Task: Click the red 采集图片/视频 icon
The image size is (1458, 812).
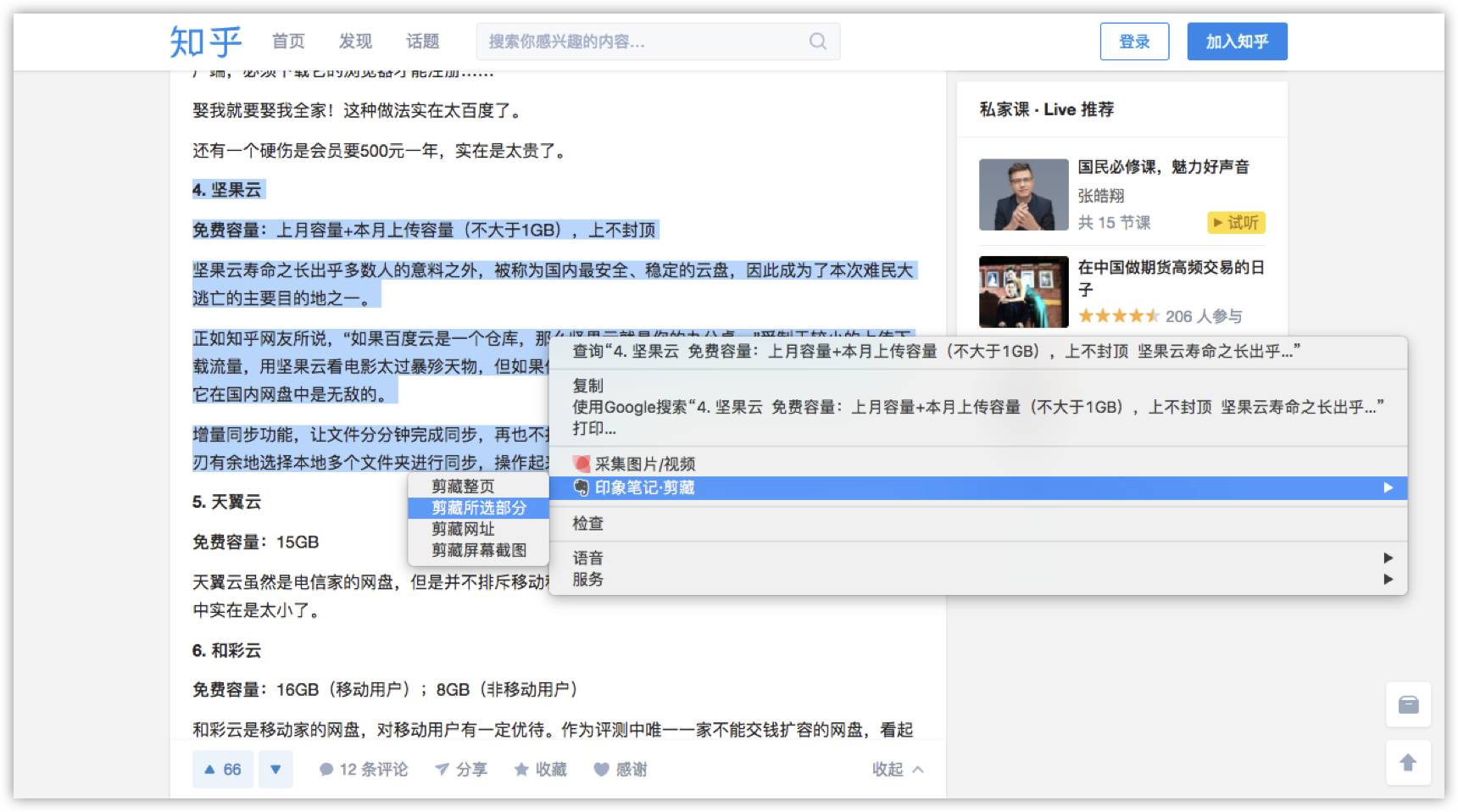Action: [582, 464]
